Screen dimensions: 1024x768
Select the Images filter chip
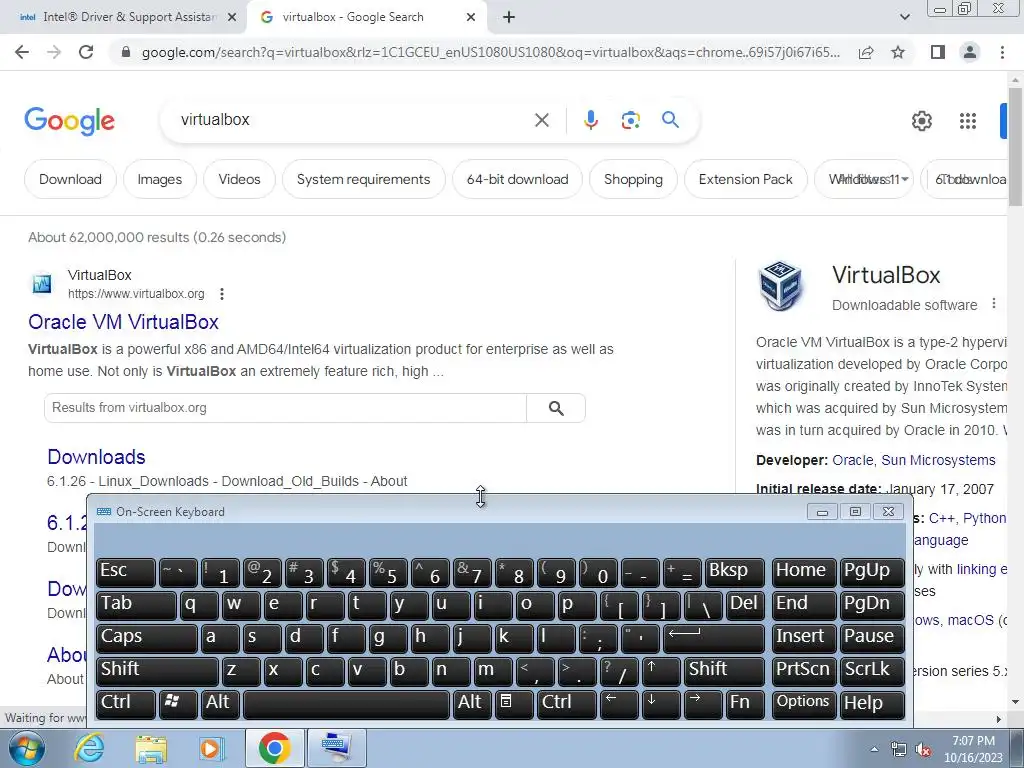point(159,180)
